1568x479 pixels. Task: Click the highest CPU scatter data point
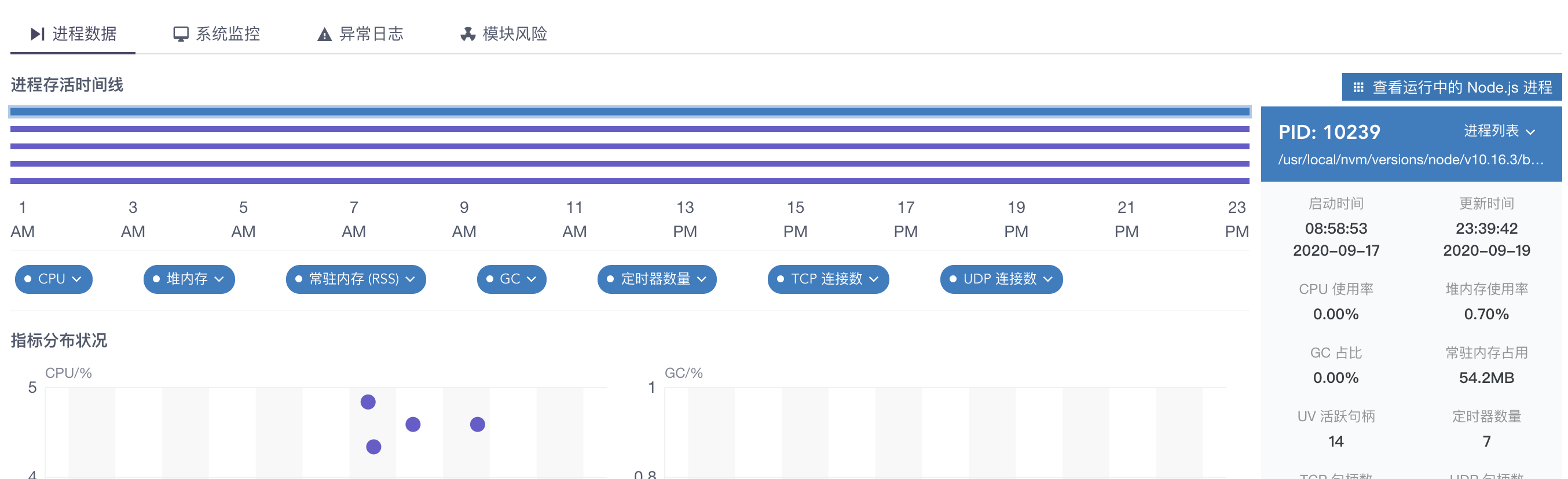[368, 402]
